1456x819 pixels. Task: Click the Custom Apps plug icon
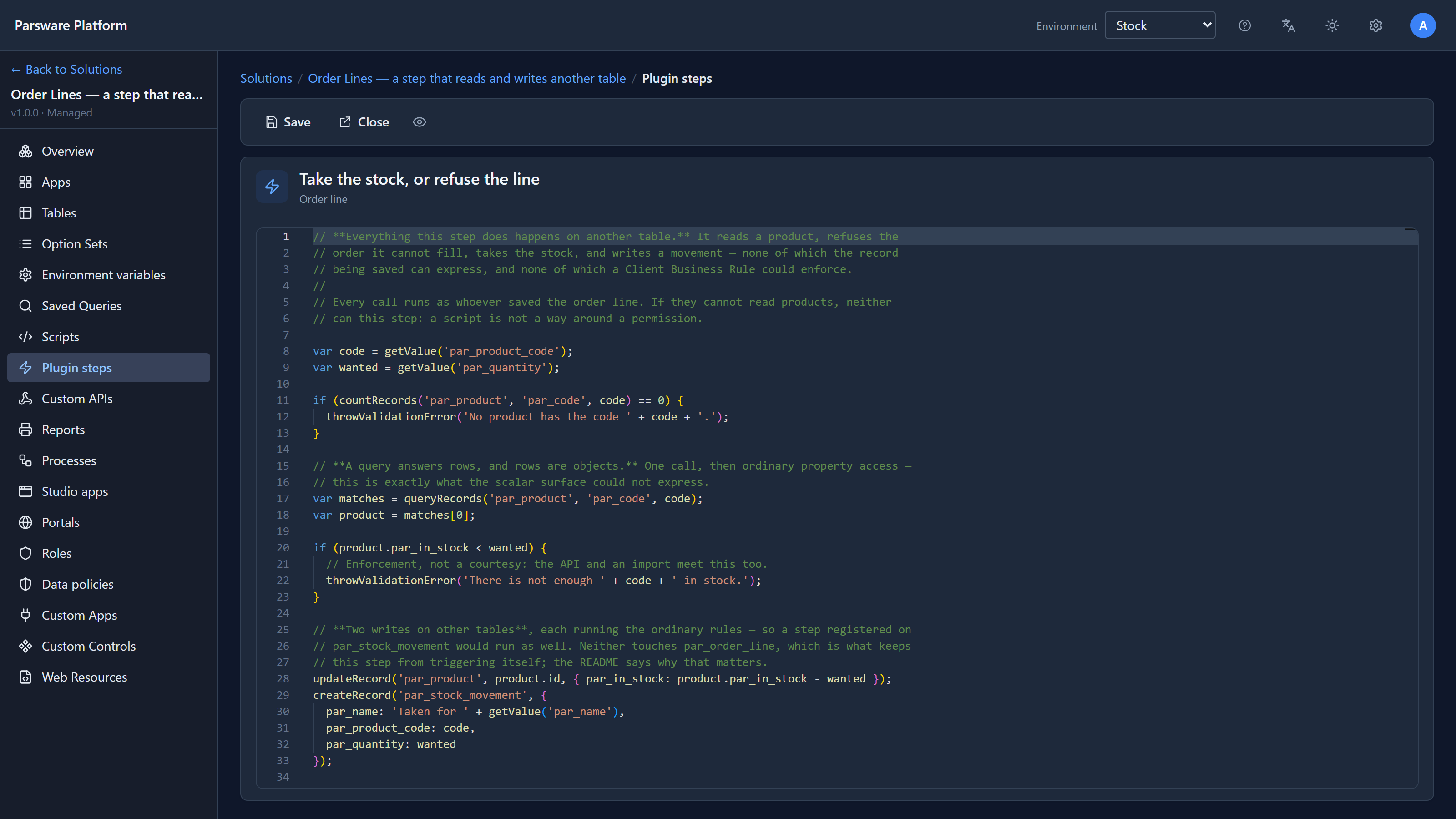click(x=25, y=615)
